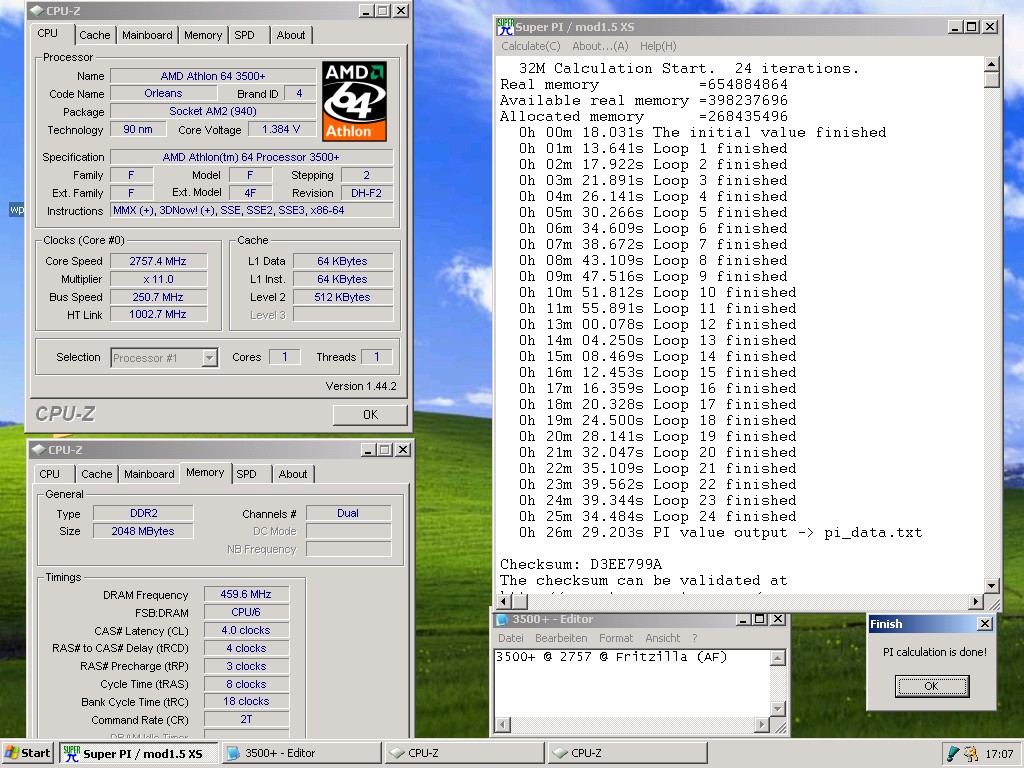This screenshot has width=1024, height=768.
Task: Click DRAM Frequency value 459.6 MHz
Action: [246, 594]
